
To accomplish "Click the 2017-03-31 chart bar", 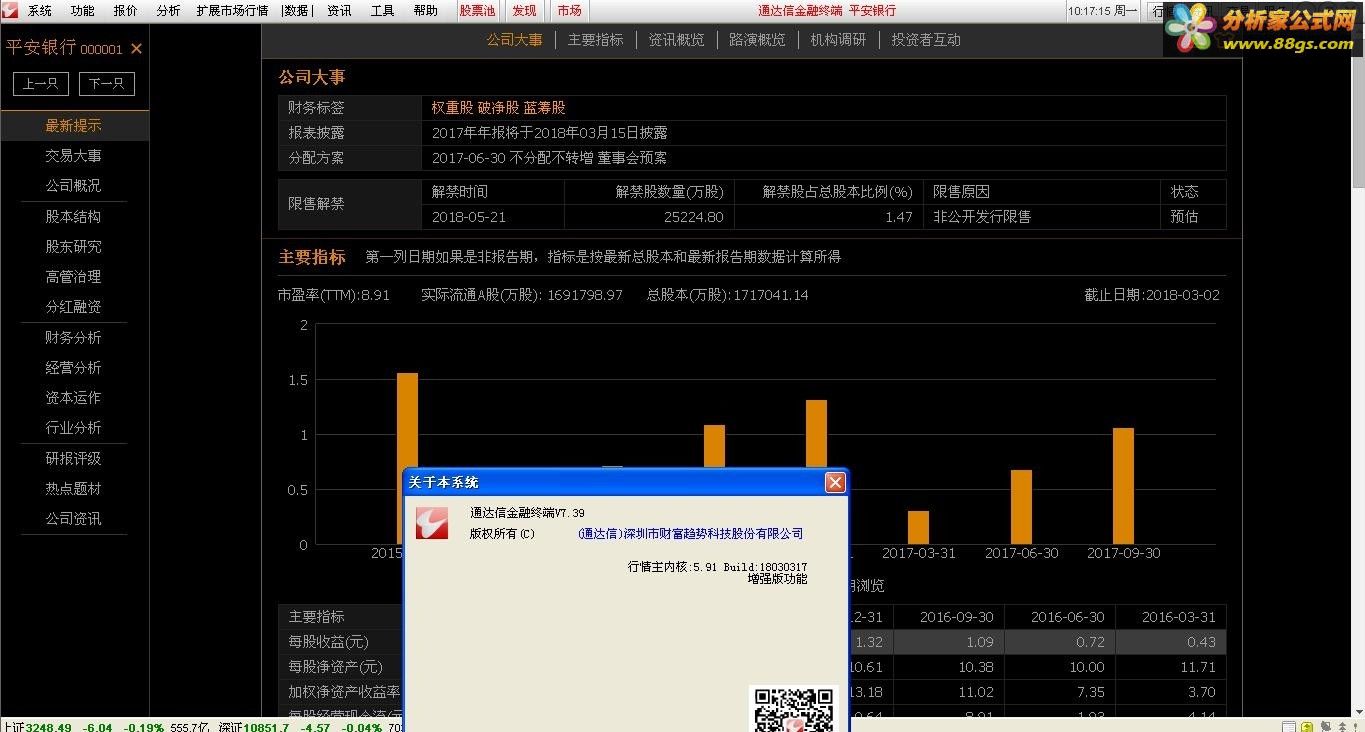I will tap(918, 528).
